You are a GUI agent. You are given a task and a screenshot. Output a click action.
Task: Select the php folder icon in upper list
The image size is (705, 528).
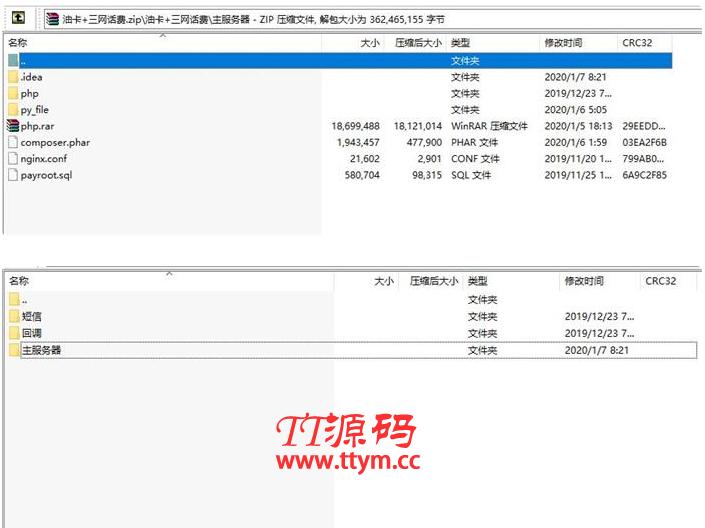(13, 93)
